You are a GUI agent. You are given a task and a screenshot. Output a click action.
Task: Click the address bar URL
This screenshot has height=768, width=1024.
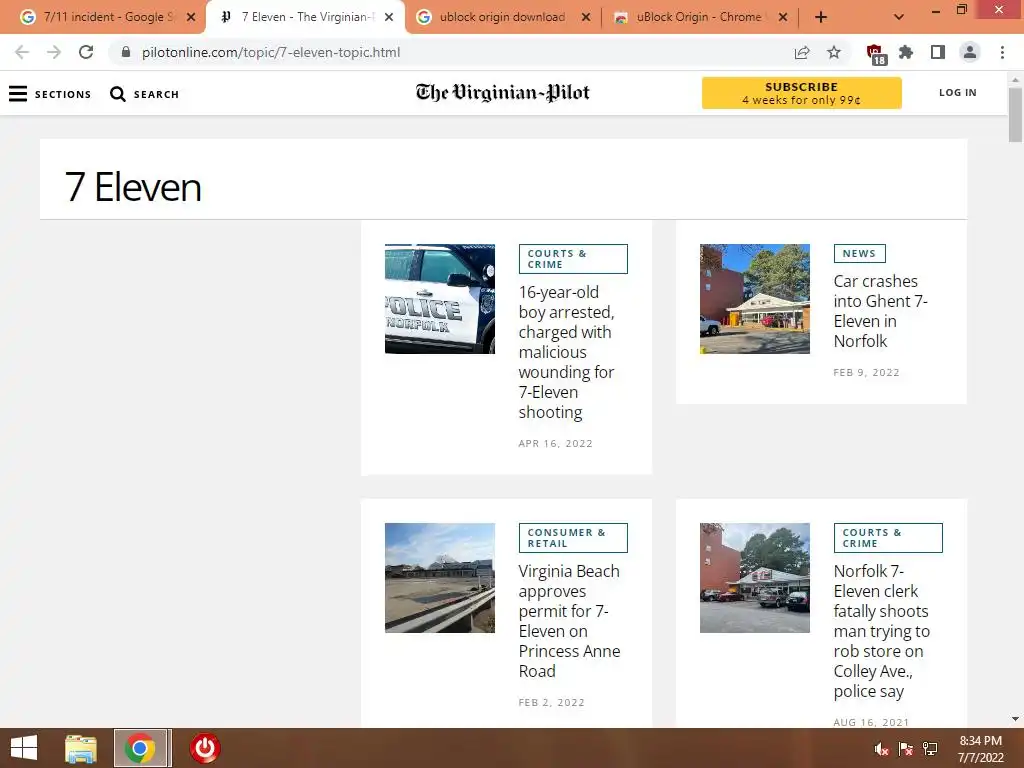click(x=271, y=52)
